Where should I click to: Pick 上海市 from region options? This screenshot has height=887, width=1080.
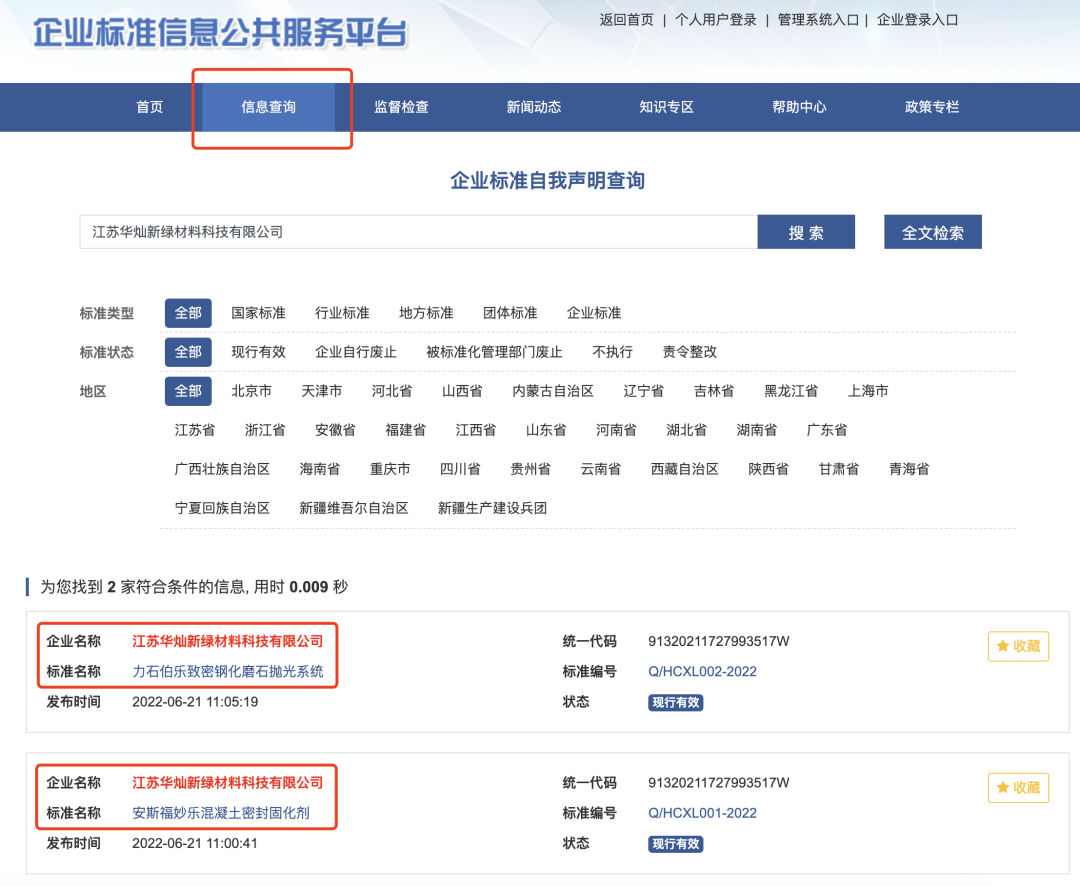(x=868, y=391)
